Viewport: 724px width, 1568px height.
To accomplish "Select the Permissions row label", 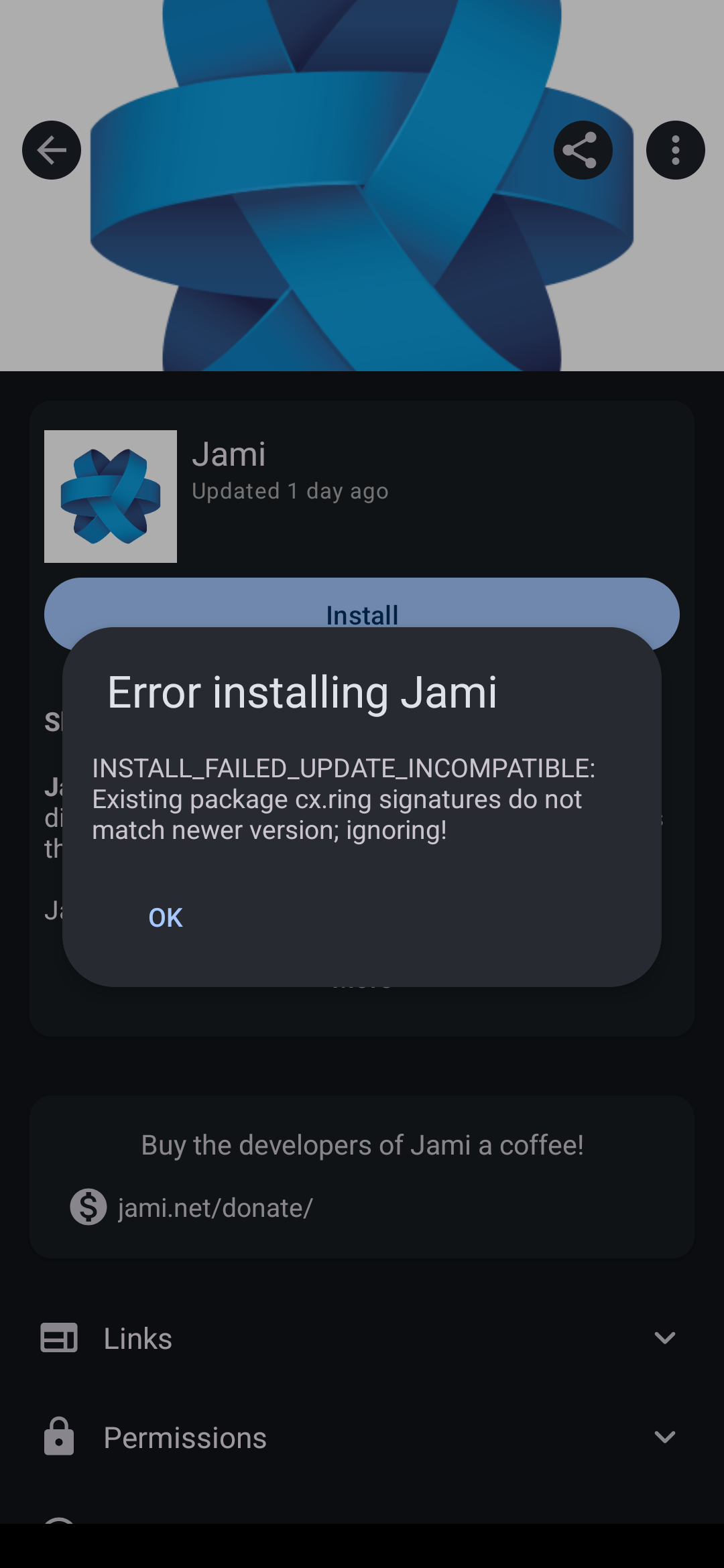I will click(185, 1438).
